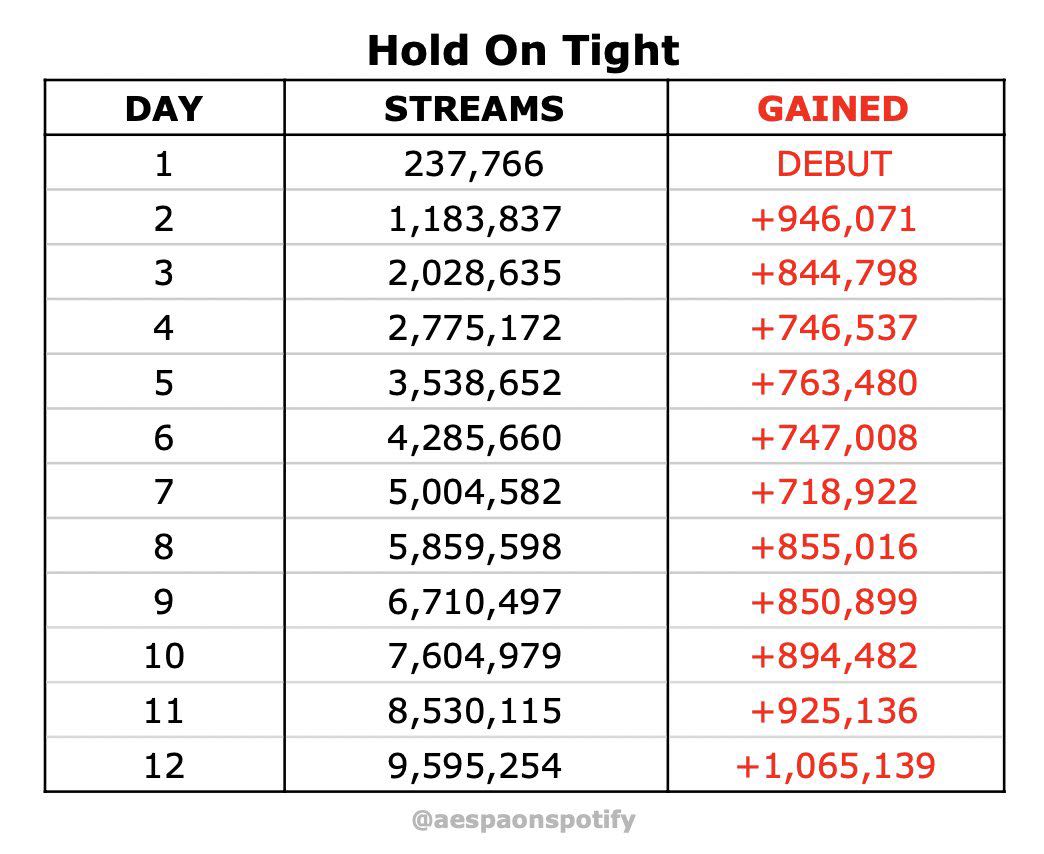This screenshot has height=854, width=1044.
Task: Select streams value 9,595,254
Action: pos(474,766)
